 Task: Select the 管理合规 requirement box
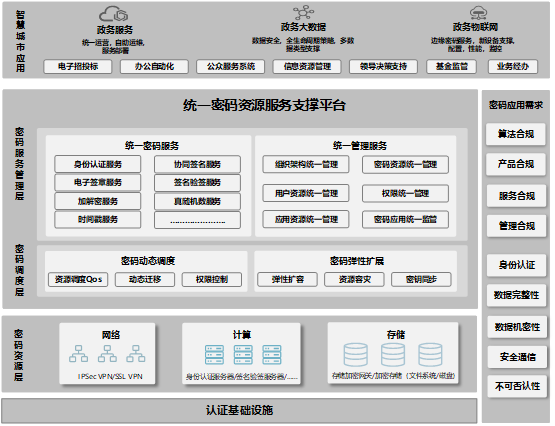coord(516,226)
